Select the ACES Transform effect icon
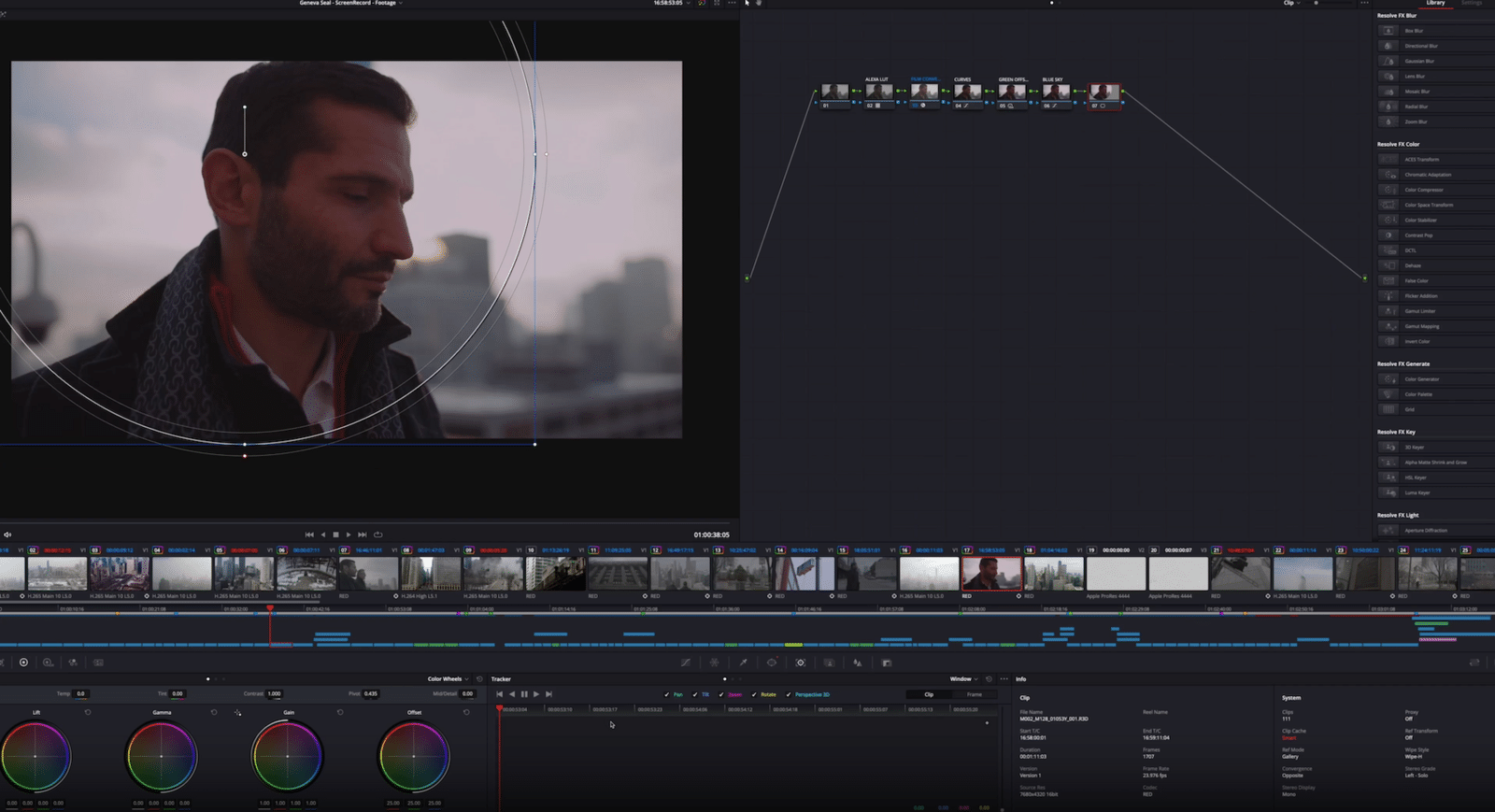The width and height of the screenshot is (1495, 812). point(1388,160)
